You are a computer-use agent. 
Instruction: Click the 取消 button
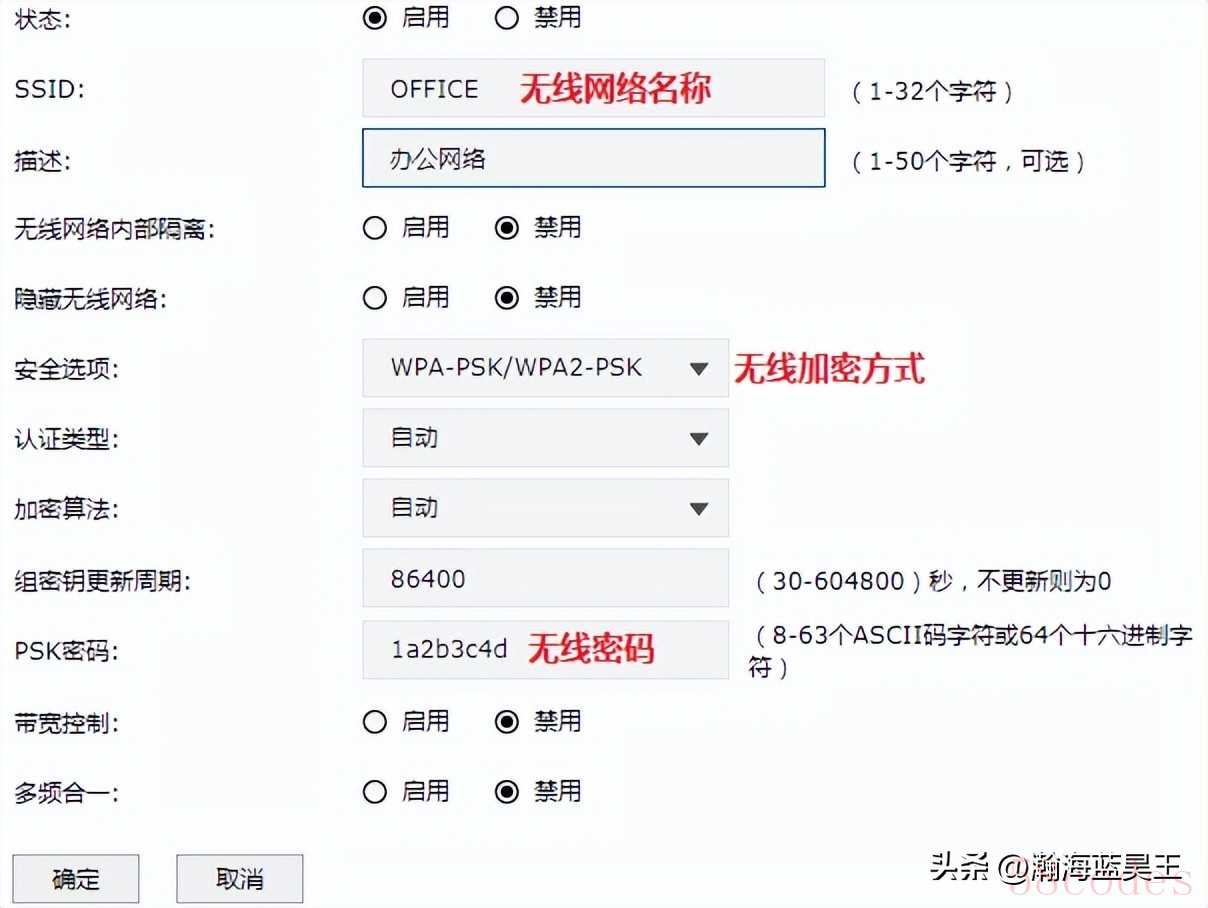[x=240, y=879]
